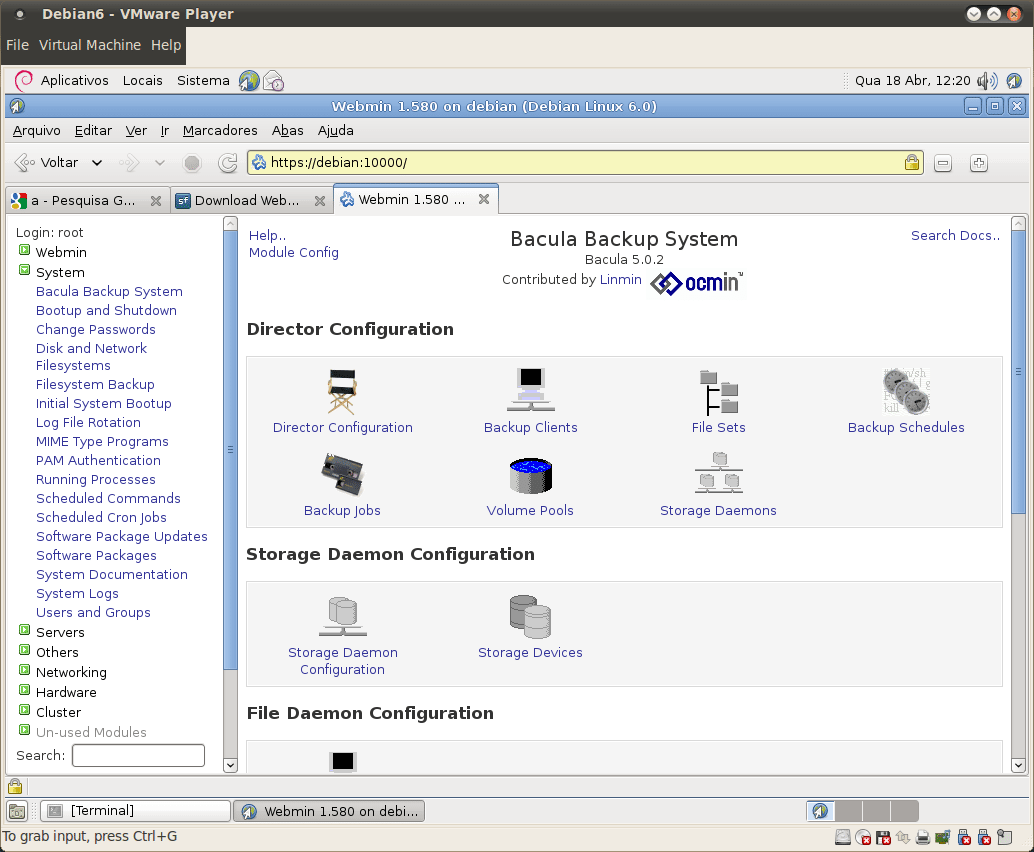Open the Storage Daemons network icon
Image resolution: width=1034 pixels, height=852 pixels.
point(718,473)
